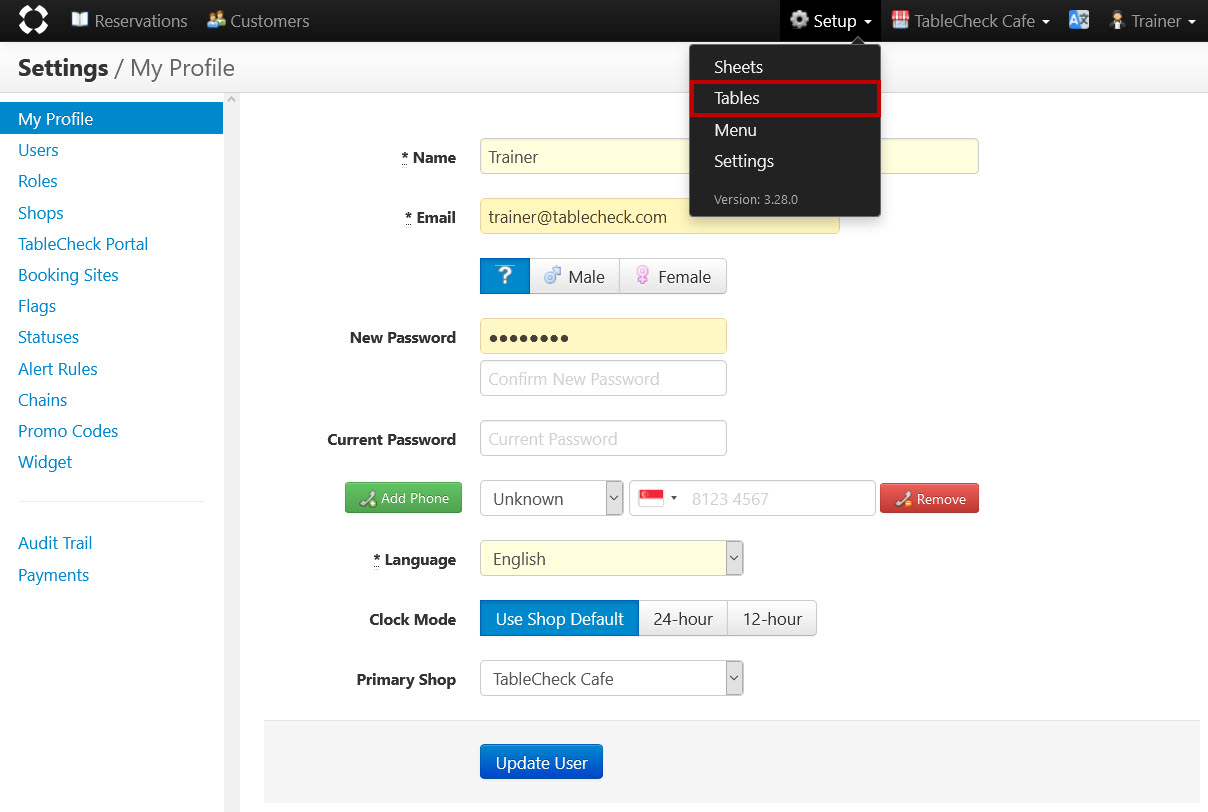The image size is (1208, 812).
Task: Open the Alert Rules sidebar link
Action: [58, 369]
